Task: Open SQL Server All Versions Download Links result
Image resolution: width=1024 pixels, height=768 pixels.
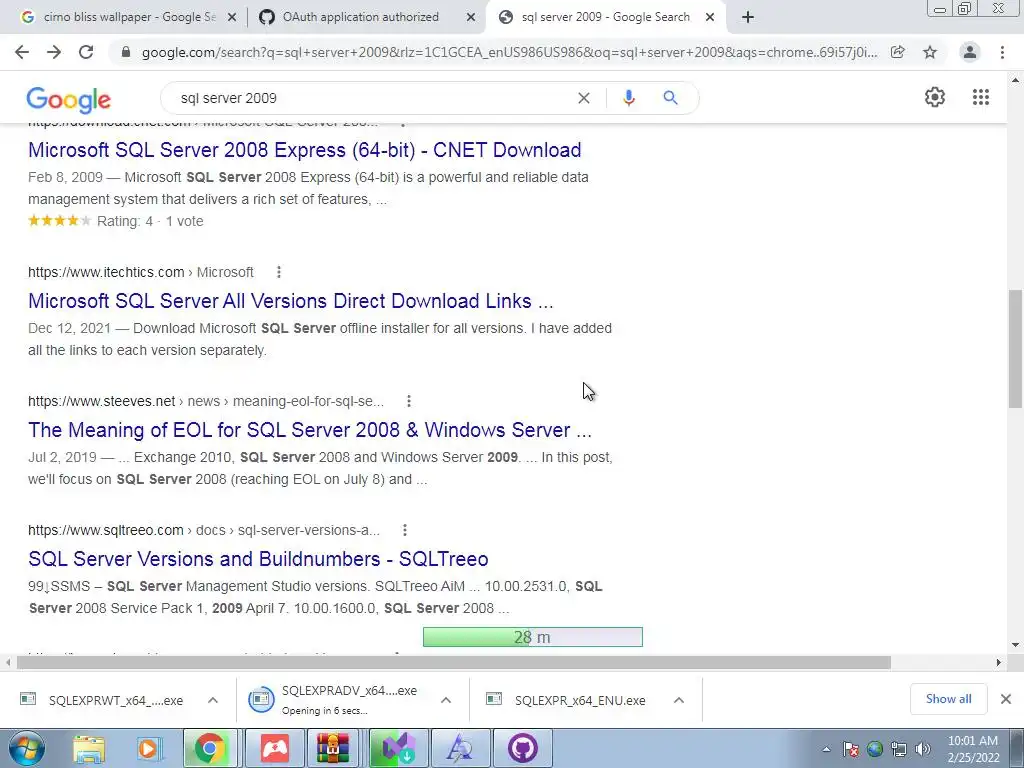Action: 291,301
